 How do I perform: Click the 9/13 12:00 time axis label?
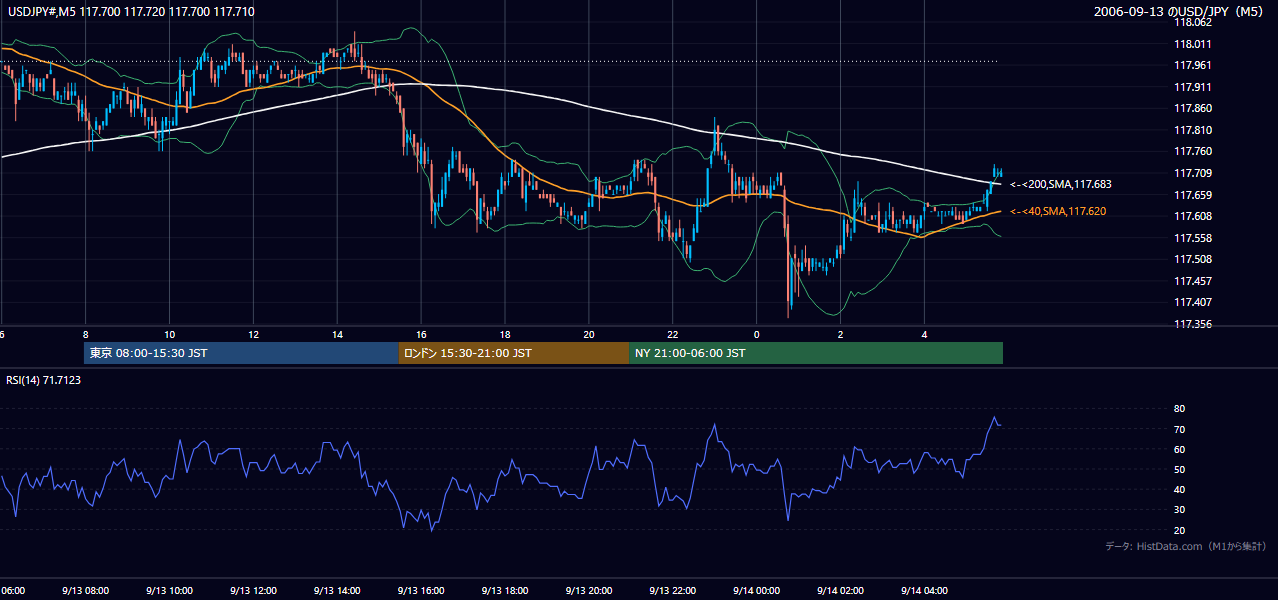coord(254,590)
